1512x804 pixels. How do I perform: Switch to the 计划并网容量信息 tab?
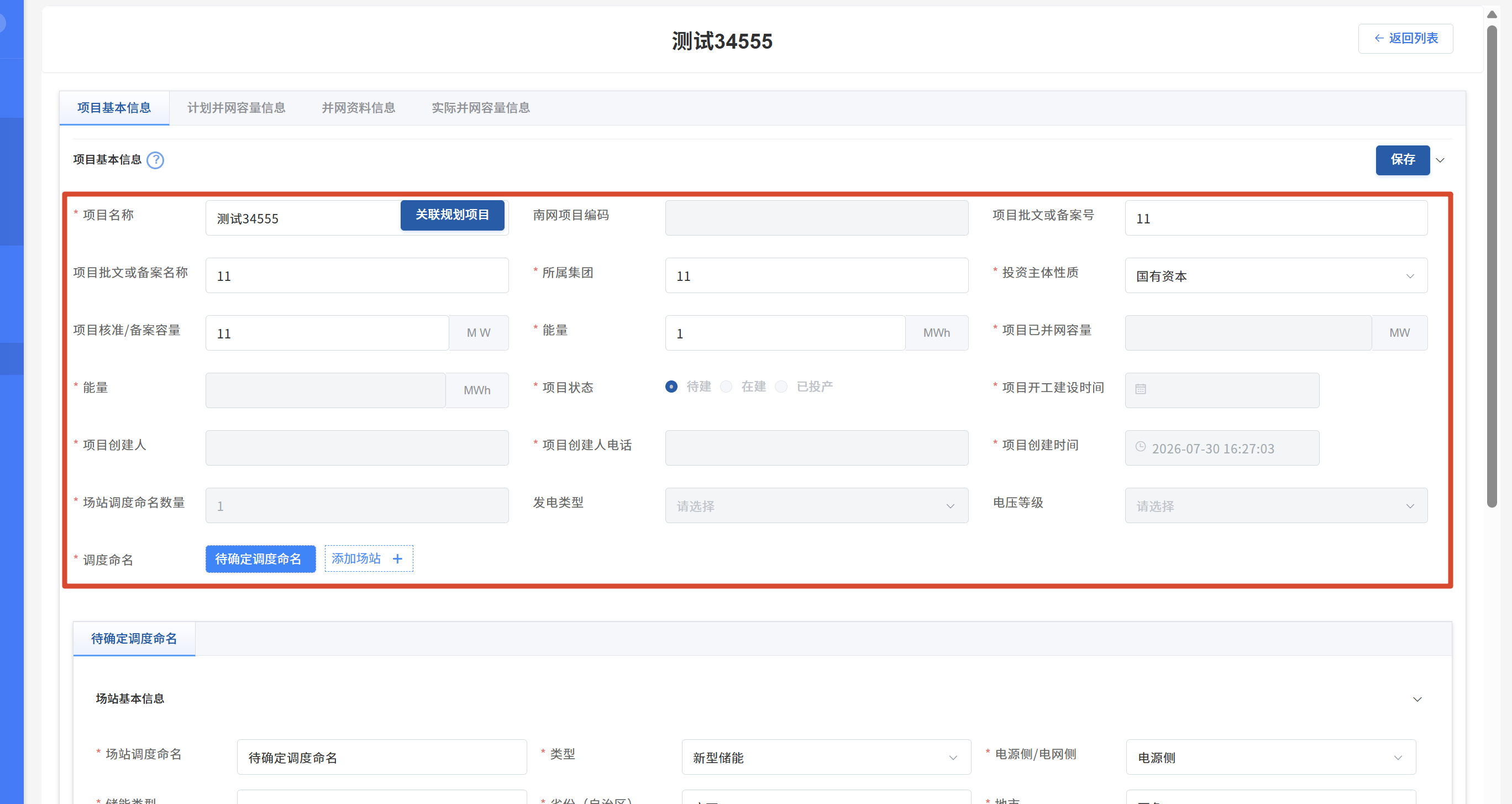(236, 107)
